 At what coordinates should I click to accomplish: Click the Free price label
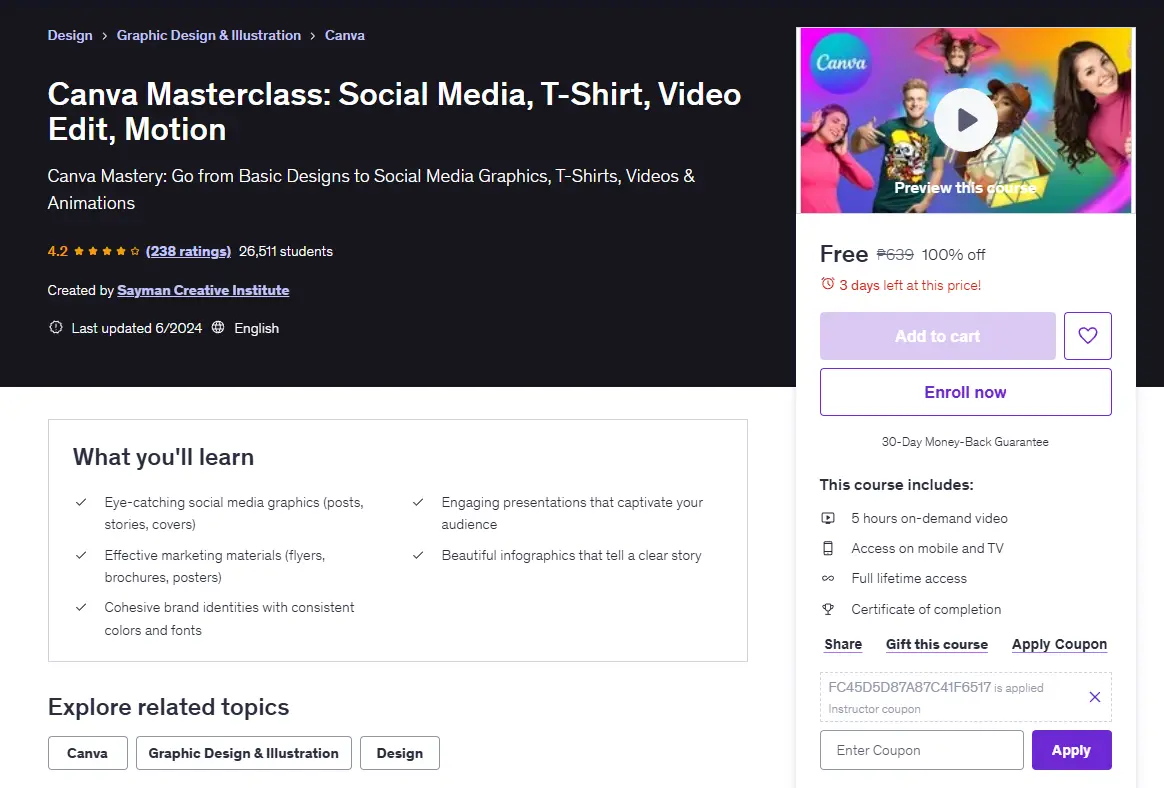click(x=844, y=254)
